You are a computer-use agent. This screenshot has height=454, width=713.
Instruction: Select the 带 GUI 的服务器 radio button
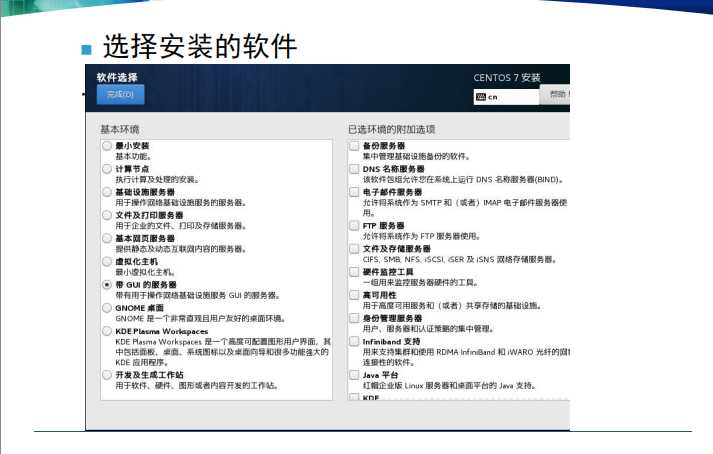(107, 285)
